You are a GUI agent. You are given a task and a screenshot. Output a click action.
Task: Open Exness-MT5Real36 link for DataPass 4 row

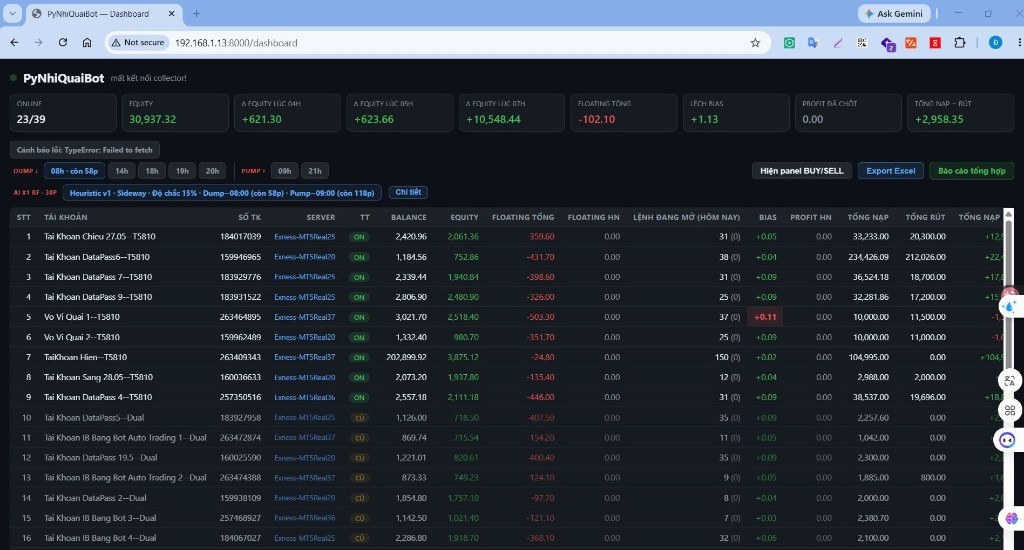tap(304, 397)
